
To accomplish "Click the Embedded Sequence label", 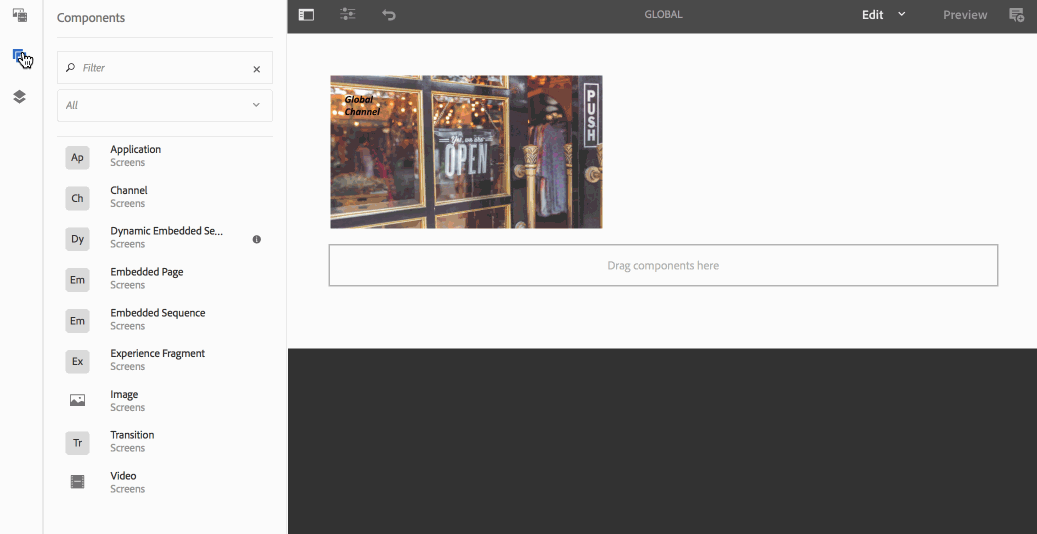I will [158, 313].
